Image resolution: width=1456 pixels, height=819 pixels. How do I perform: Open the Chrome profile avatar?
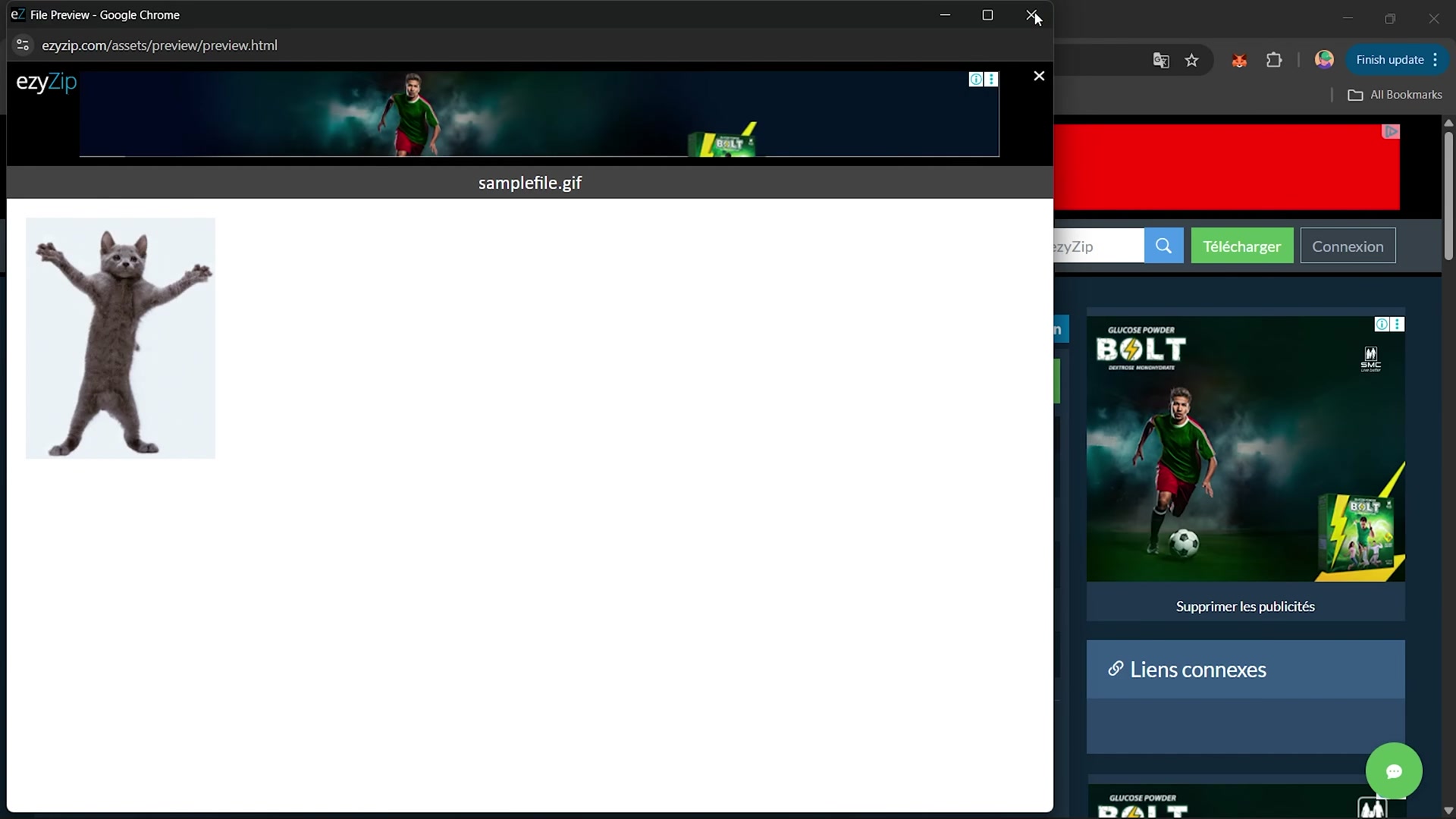coord(1324,60)
